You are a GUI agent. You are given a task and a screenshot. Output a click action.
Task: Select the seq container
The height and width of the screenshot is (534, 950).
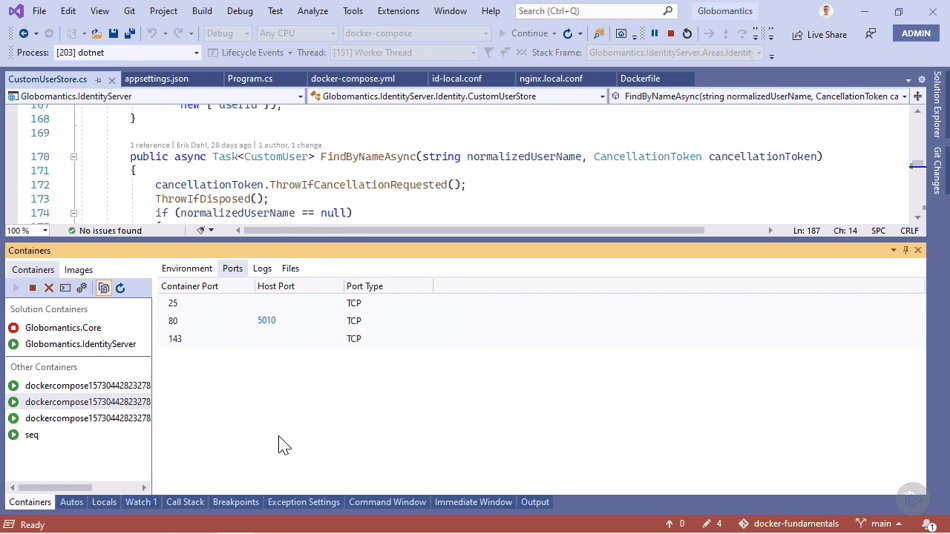coord(32,435)
